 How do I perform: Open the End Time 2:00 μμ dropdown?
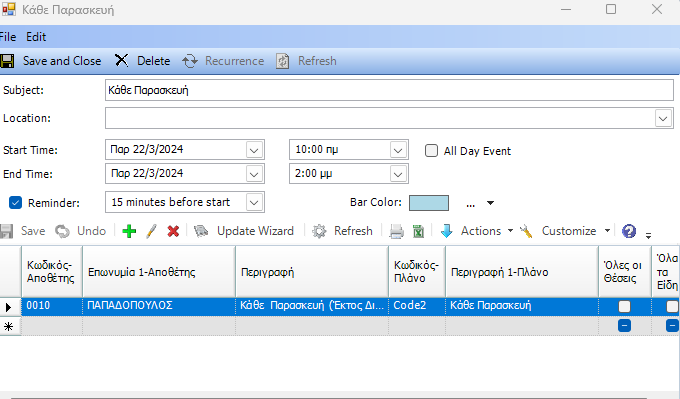398,174
